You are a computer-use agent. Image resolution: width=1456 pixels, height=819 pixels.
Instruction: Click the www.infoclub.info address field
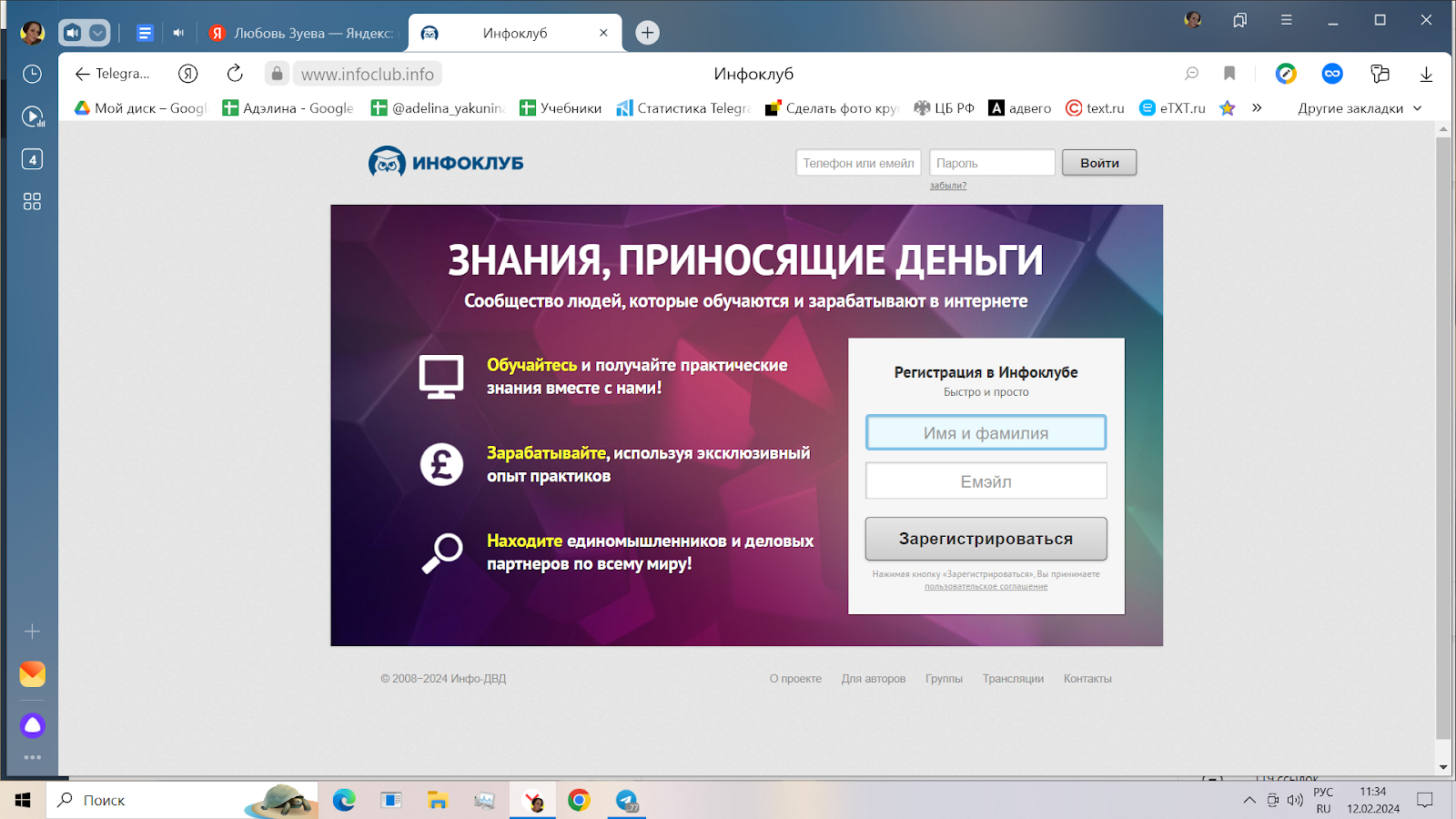point(368,74)
